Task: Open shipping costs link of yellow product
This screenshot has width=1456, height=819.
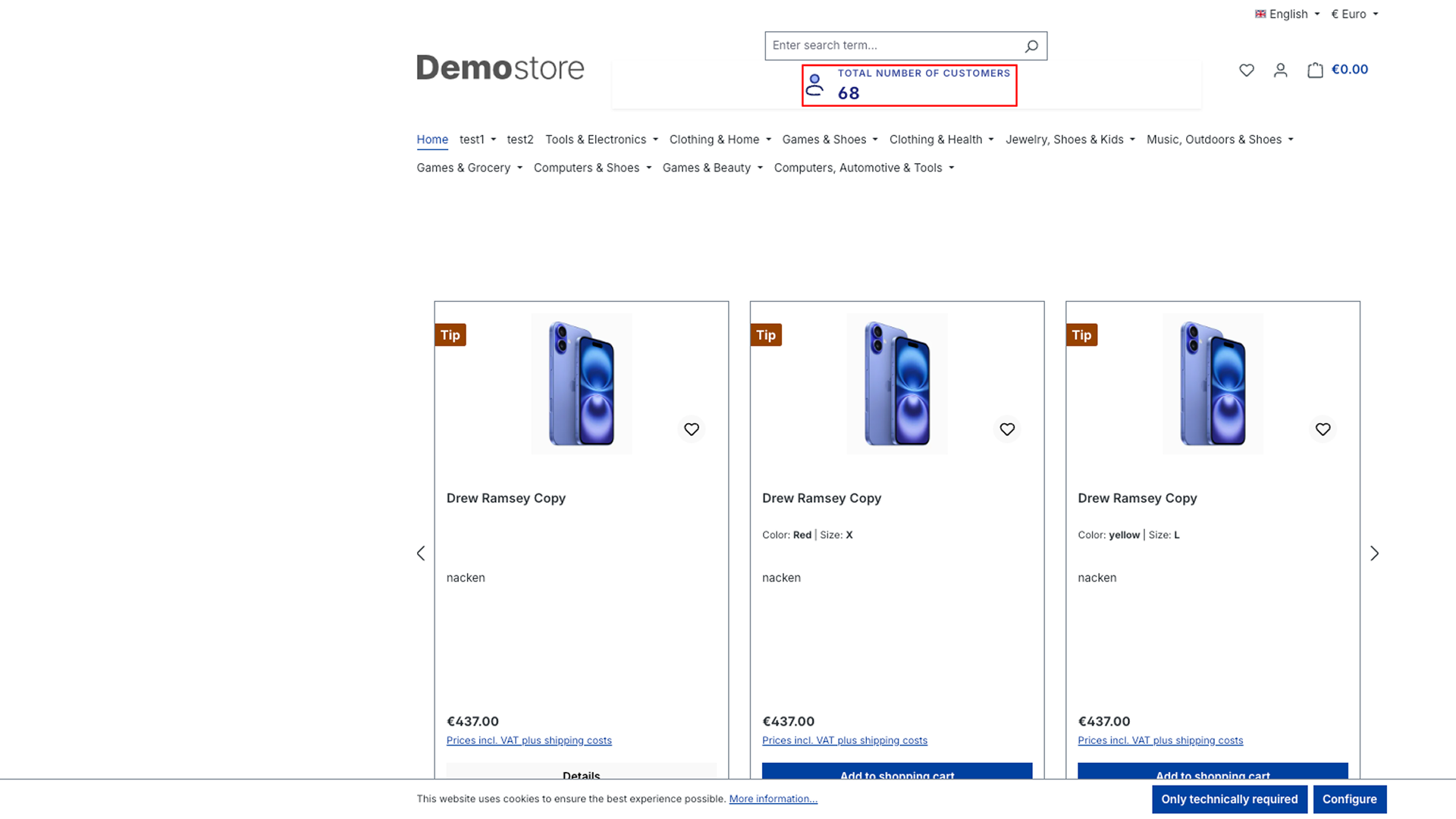Action: pos(1160,740)
